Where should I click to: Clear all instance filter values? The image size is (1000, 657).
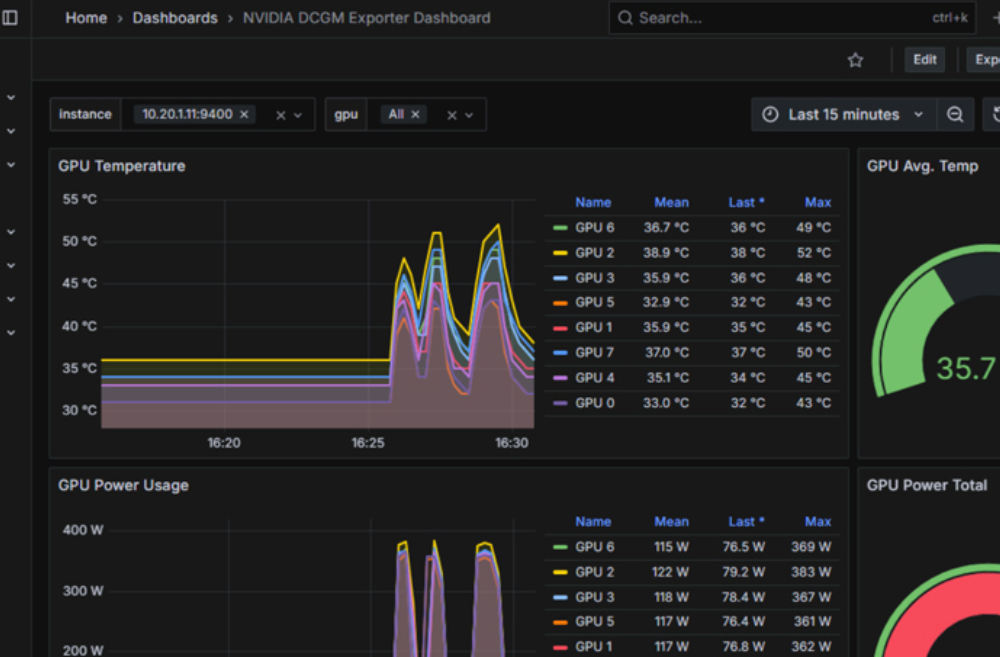tap(281, 115)
